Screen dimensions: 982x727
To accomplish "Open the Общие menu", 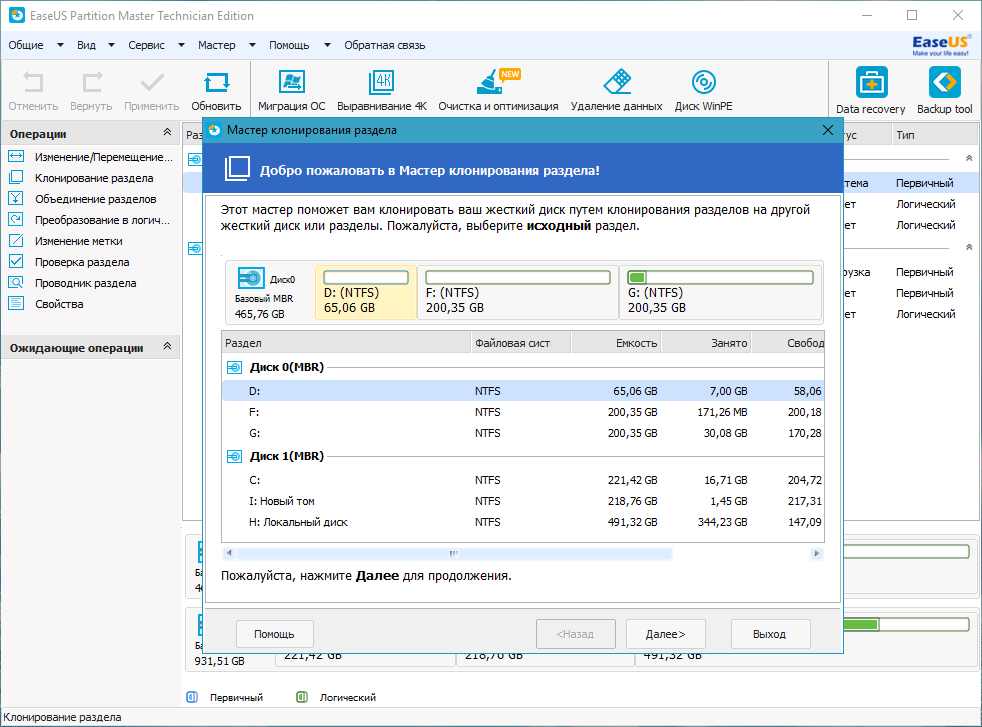I will [26, 45].
